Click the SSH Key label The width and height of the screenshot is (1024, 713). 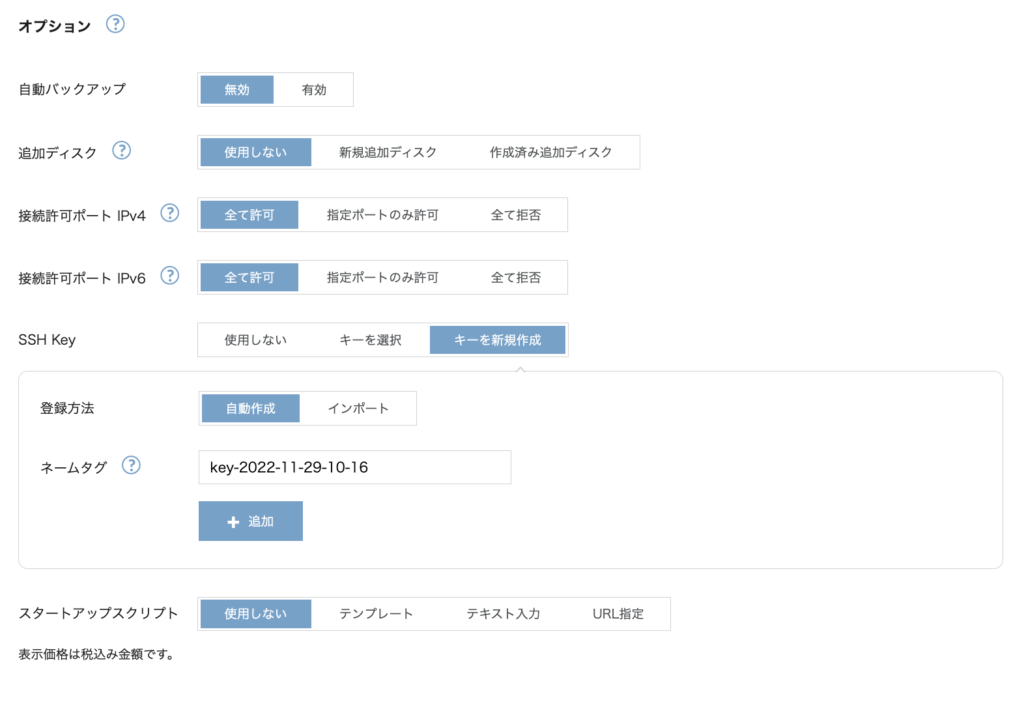pos(47,340)
